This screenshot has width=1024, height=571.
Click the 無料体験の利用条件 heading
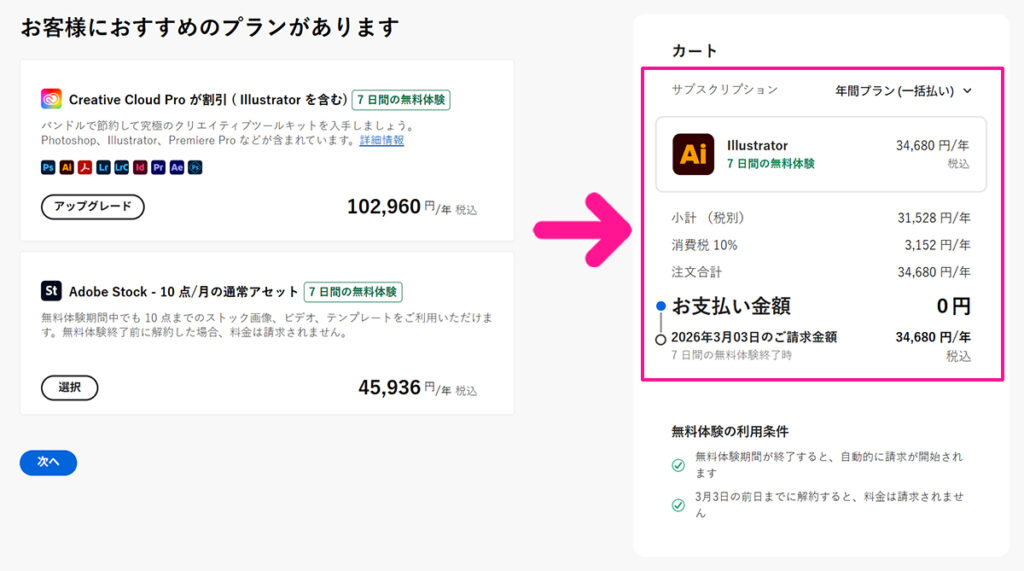coord(729,431)
